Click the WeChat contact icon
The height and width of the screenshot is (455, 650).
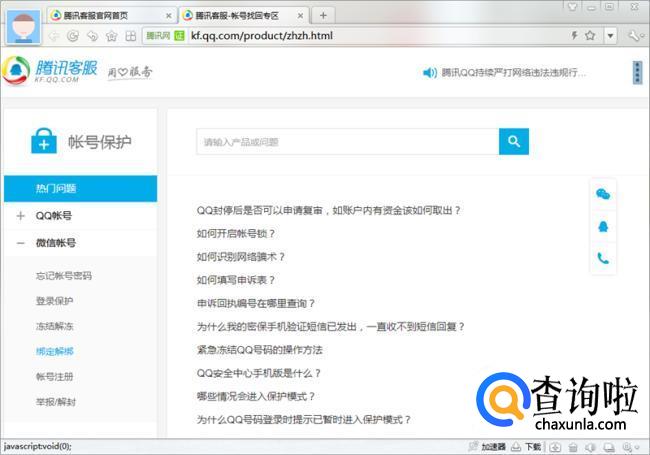pos(603,194)
